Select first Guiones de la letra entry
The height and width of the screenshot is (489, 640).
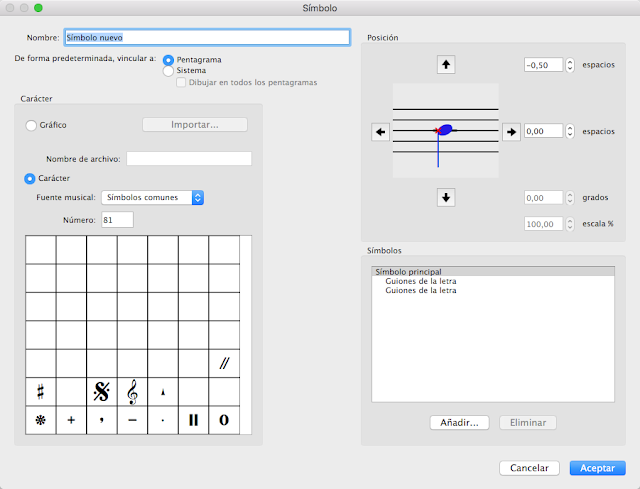[420, 281]
